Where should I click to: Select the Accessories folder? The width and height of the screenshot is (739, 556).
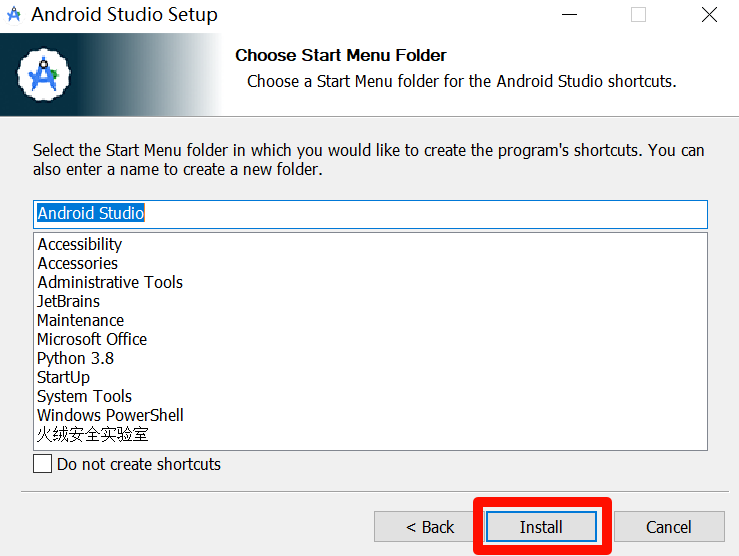tap(78, 263)
